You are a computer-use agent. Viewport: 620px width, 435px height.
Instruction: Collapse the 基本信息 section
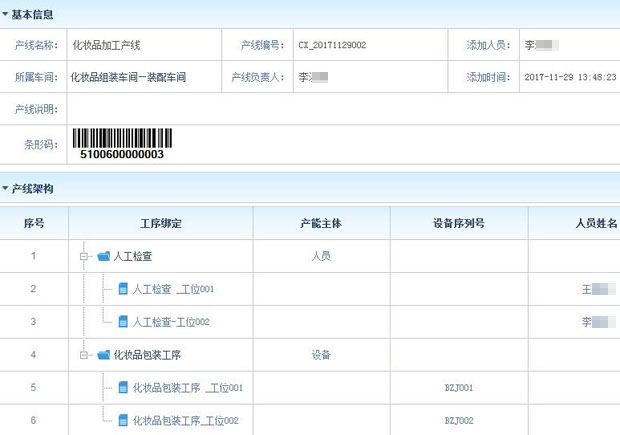(x=6, y=15)
